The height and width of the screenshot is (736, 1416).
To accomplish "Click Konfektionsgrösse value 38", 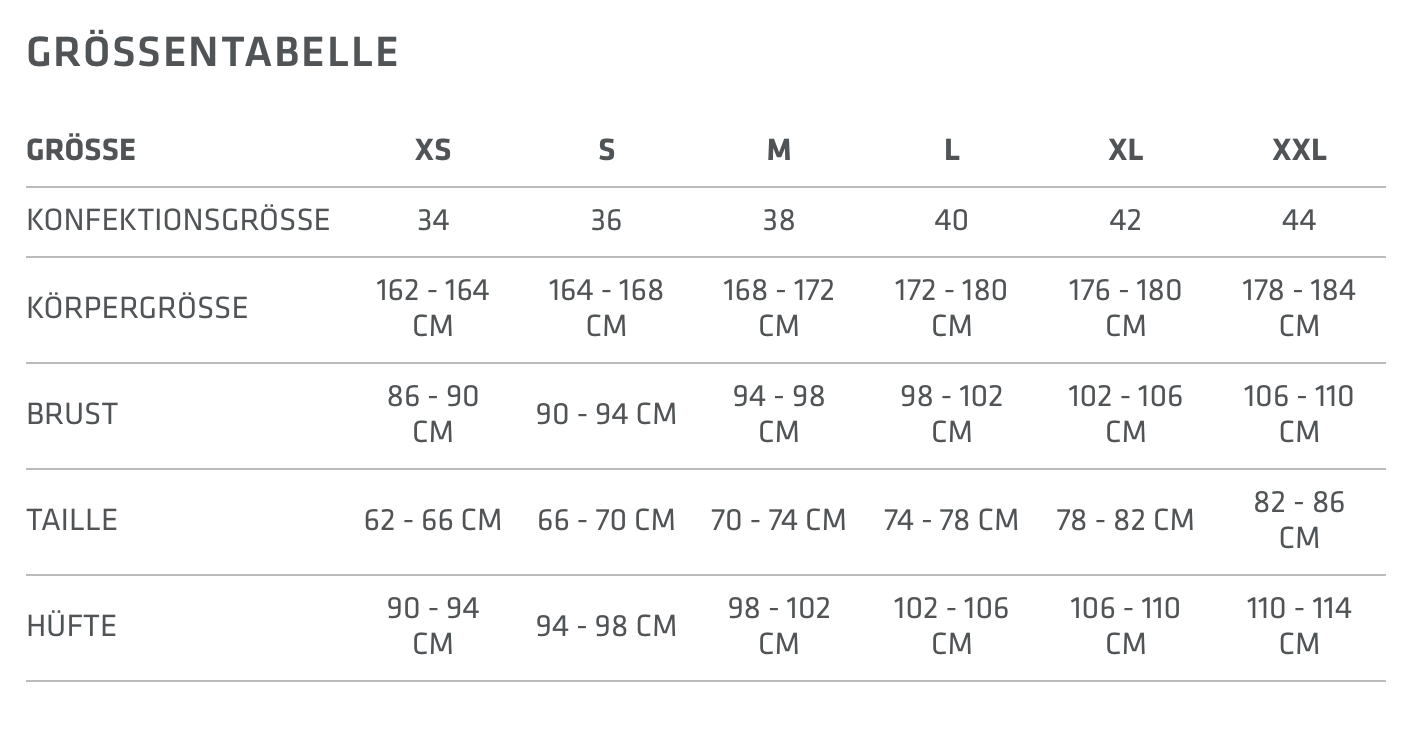I will pyautogui.click(x=779, y=220).
